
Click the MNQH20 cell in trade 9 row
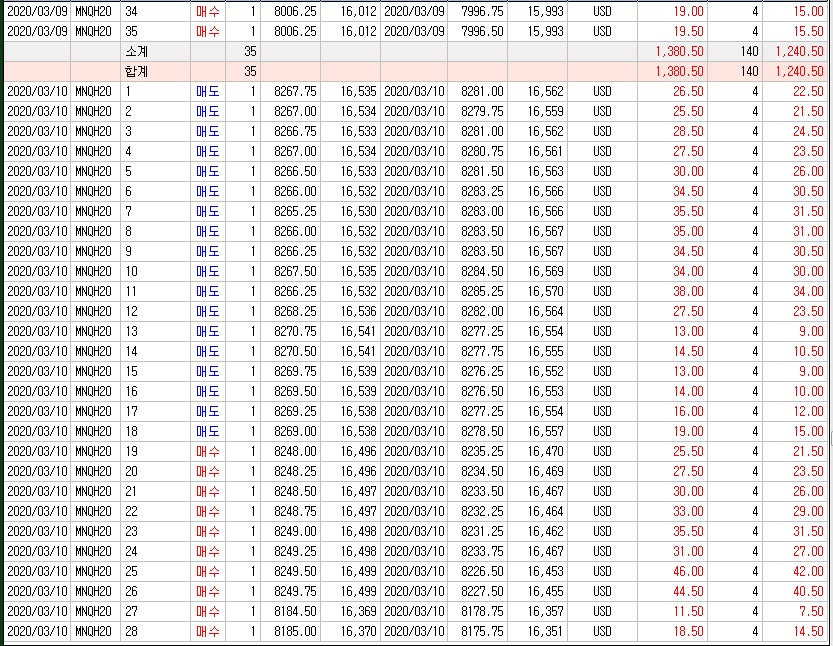tap(94, 252)
